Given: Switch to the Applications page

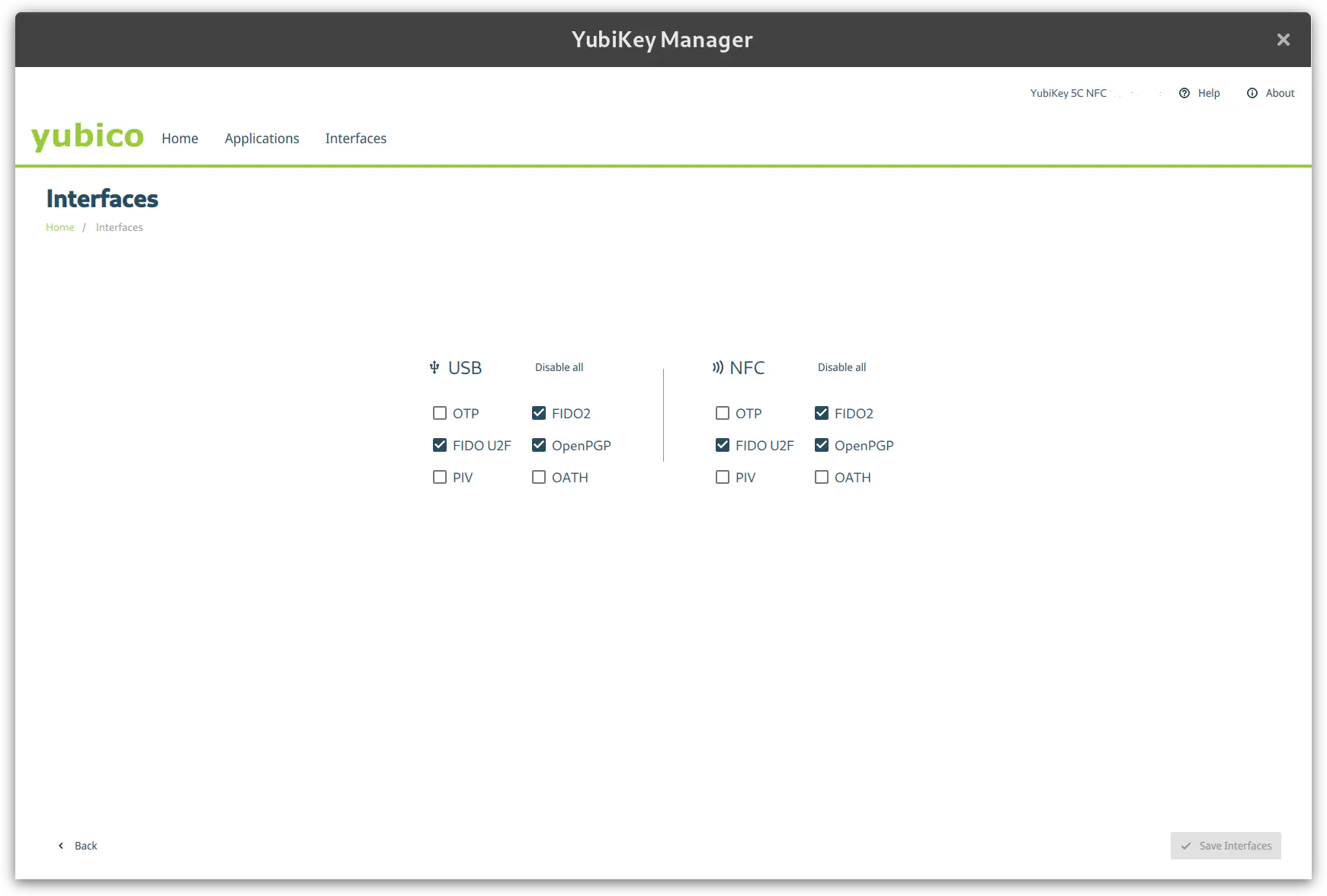Looking at the screenshot, I should tap(261, 138).
